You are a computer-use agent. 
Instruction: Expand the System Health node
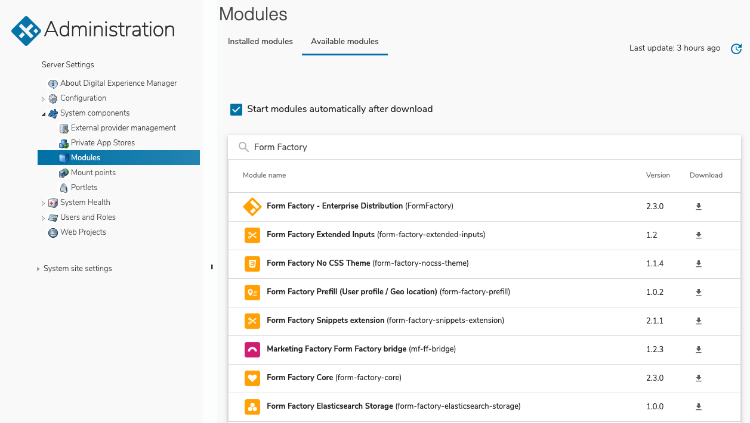point(43,203)
